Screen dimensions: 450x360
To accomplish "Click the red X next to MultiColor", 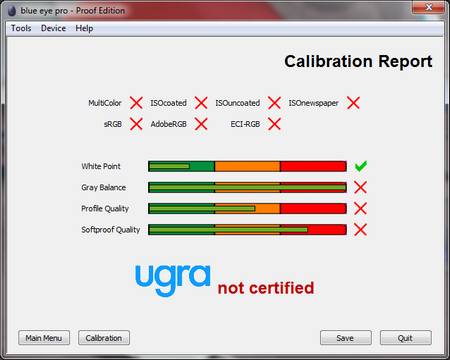I will [x=136, y=103].
